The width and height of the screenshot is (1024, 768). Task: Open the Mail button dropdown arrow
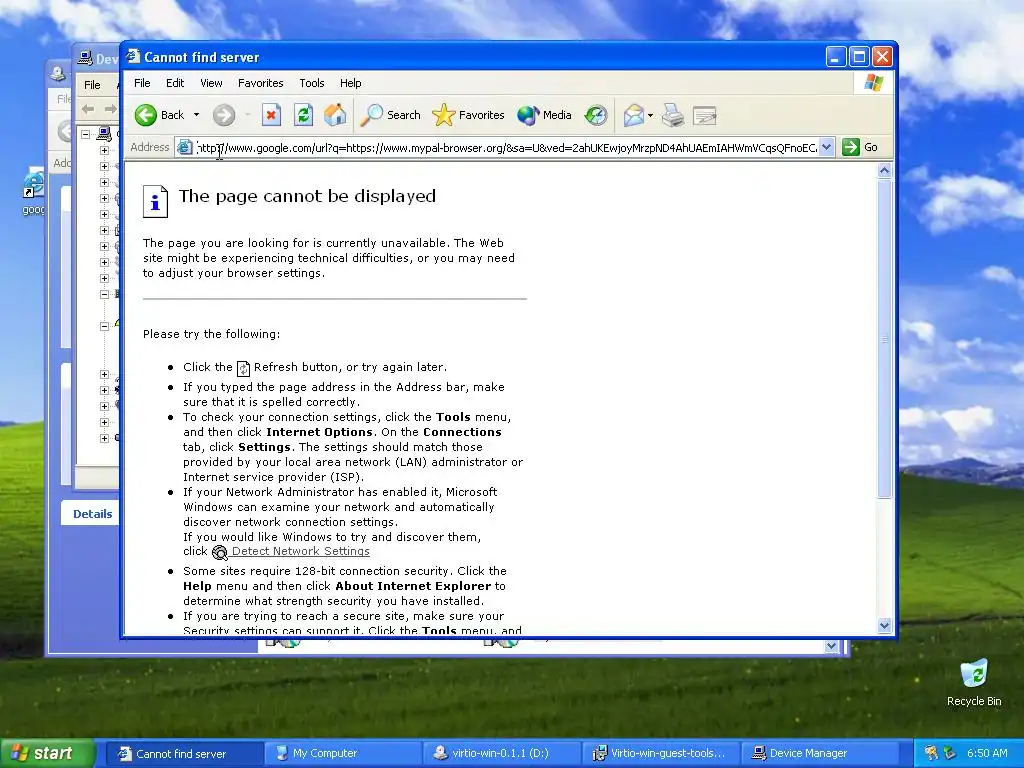click(650, 115)
